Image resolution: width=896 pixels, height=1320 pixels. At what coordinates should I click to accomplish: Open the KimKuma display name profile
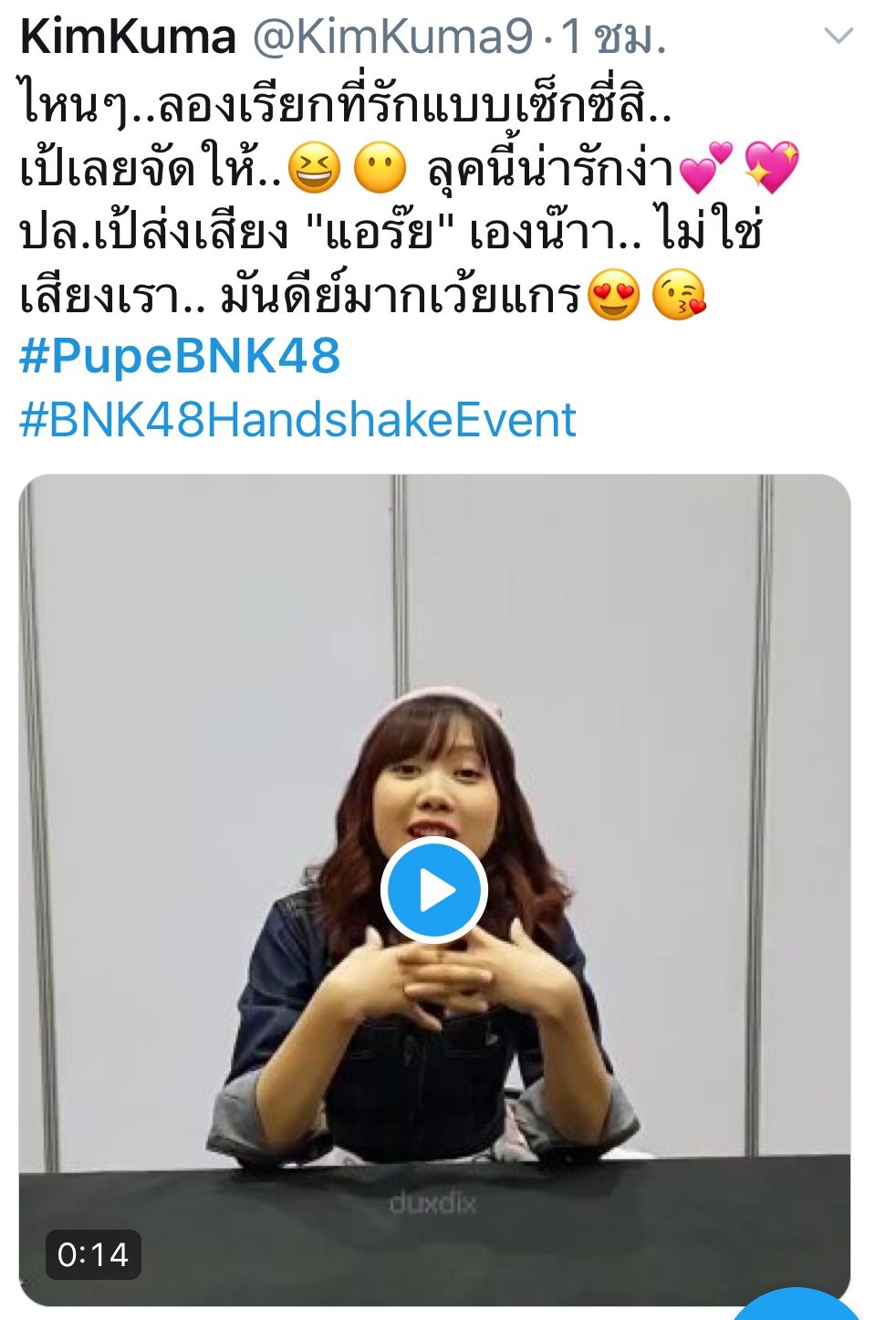[x=128, y=37]
